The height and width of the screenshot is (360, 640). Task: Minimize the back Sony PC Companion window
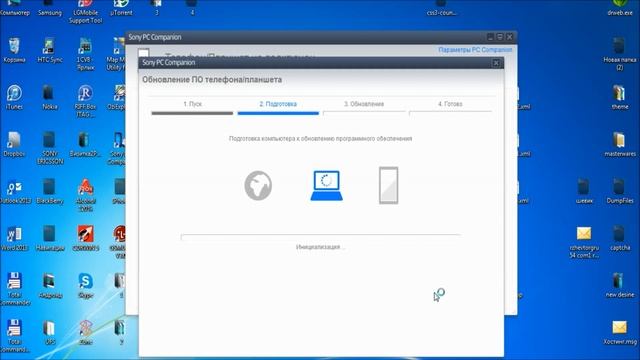pos(490,37)
